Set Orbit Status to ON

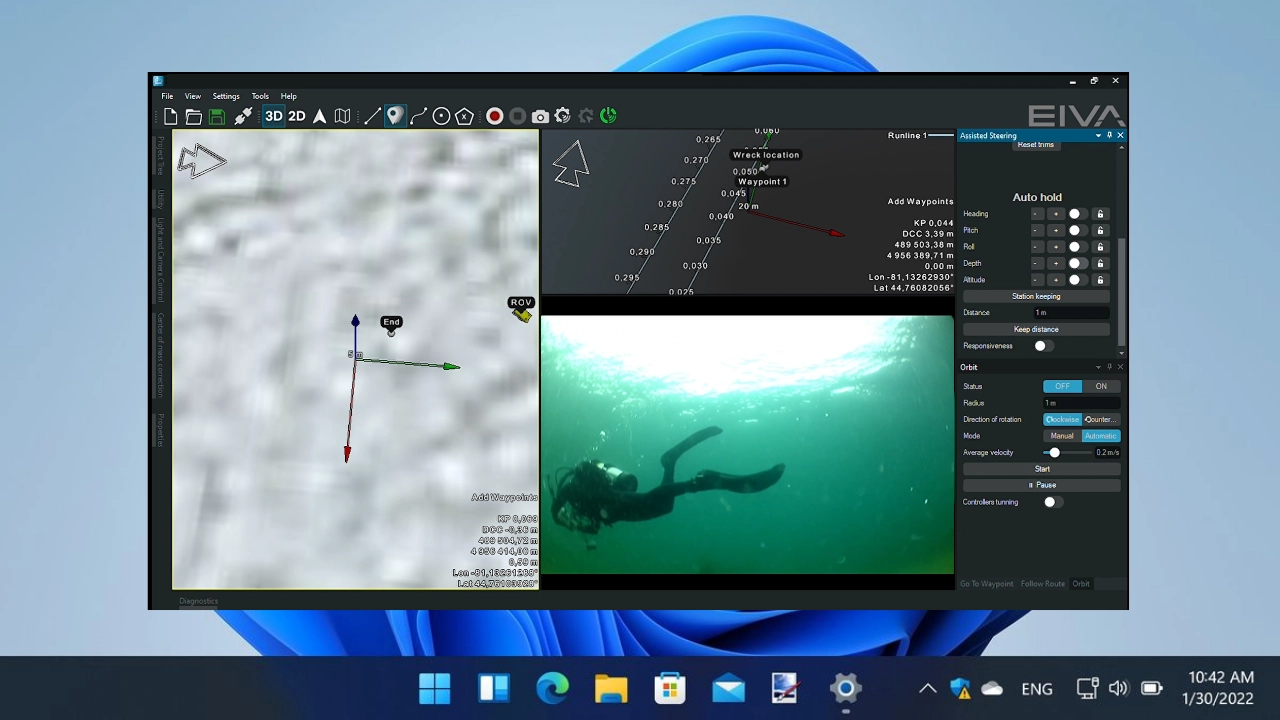[x=1101, y=386]
